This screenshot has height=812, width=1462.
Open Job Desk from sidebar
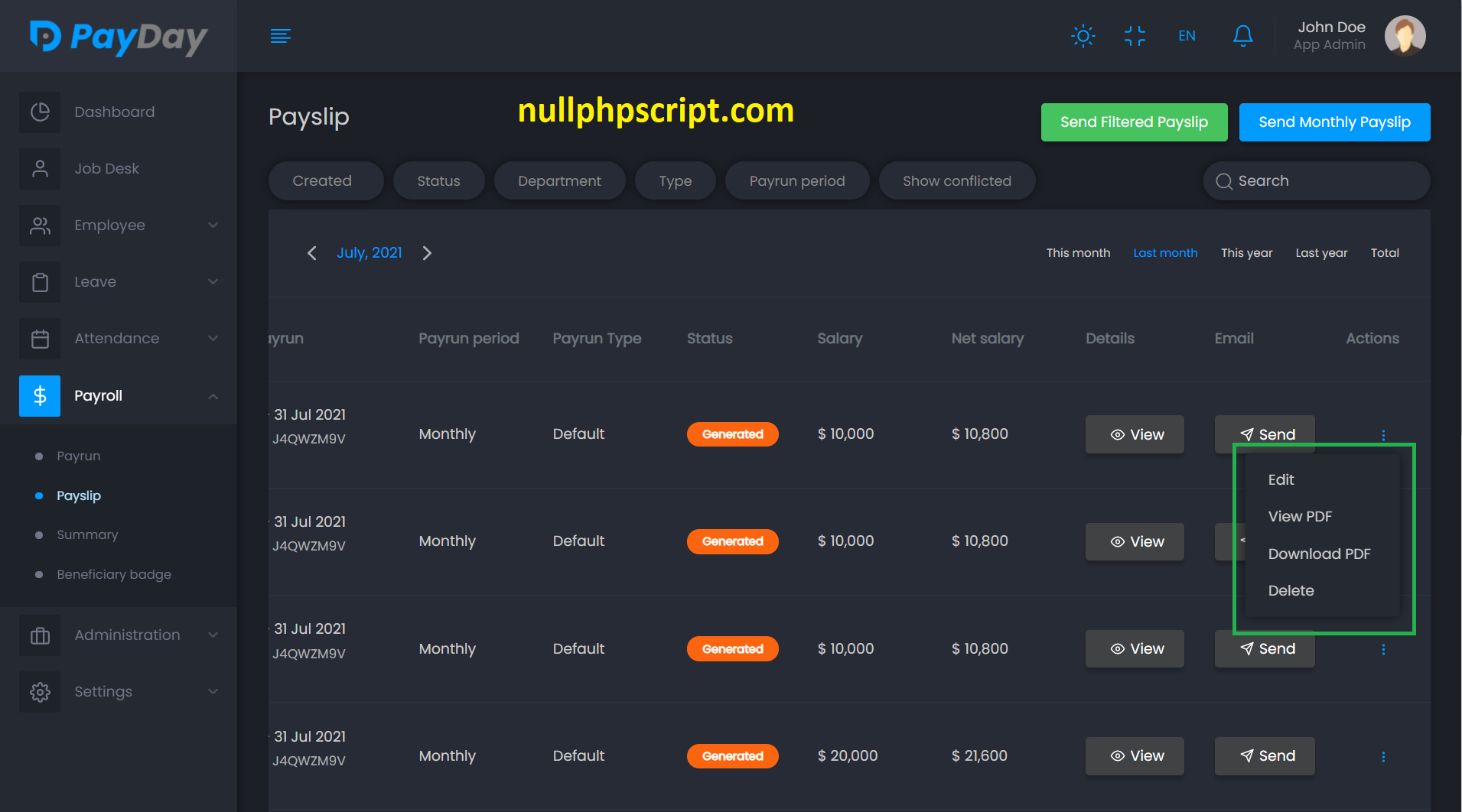(x=106, y=169)
